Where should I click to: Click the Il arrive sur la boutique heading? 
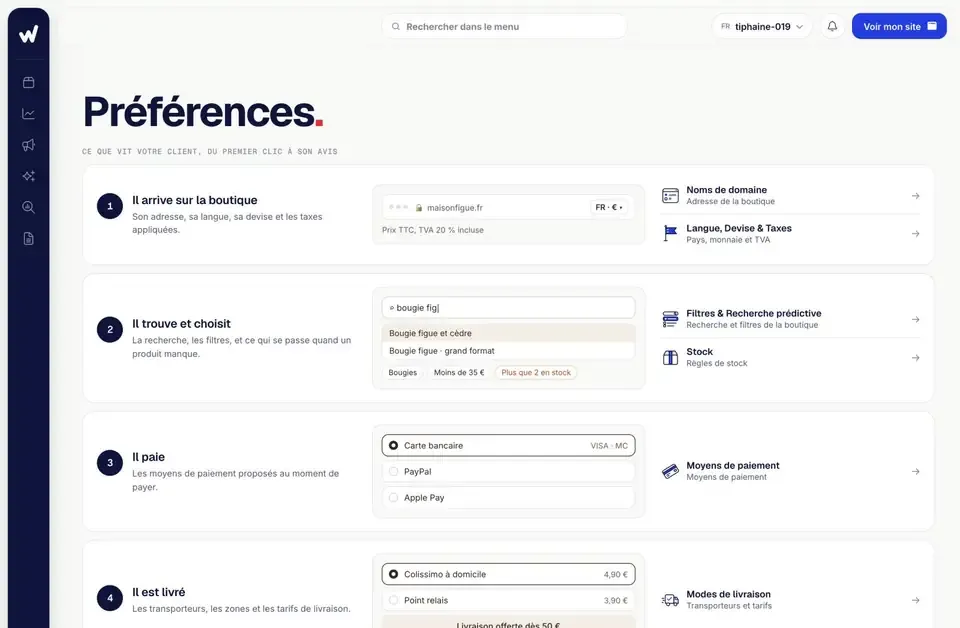[195, 200]
